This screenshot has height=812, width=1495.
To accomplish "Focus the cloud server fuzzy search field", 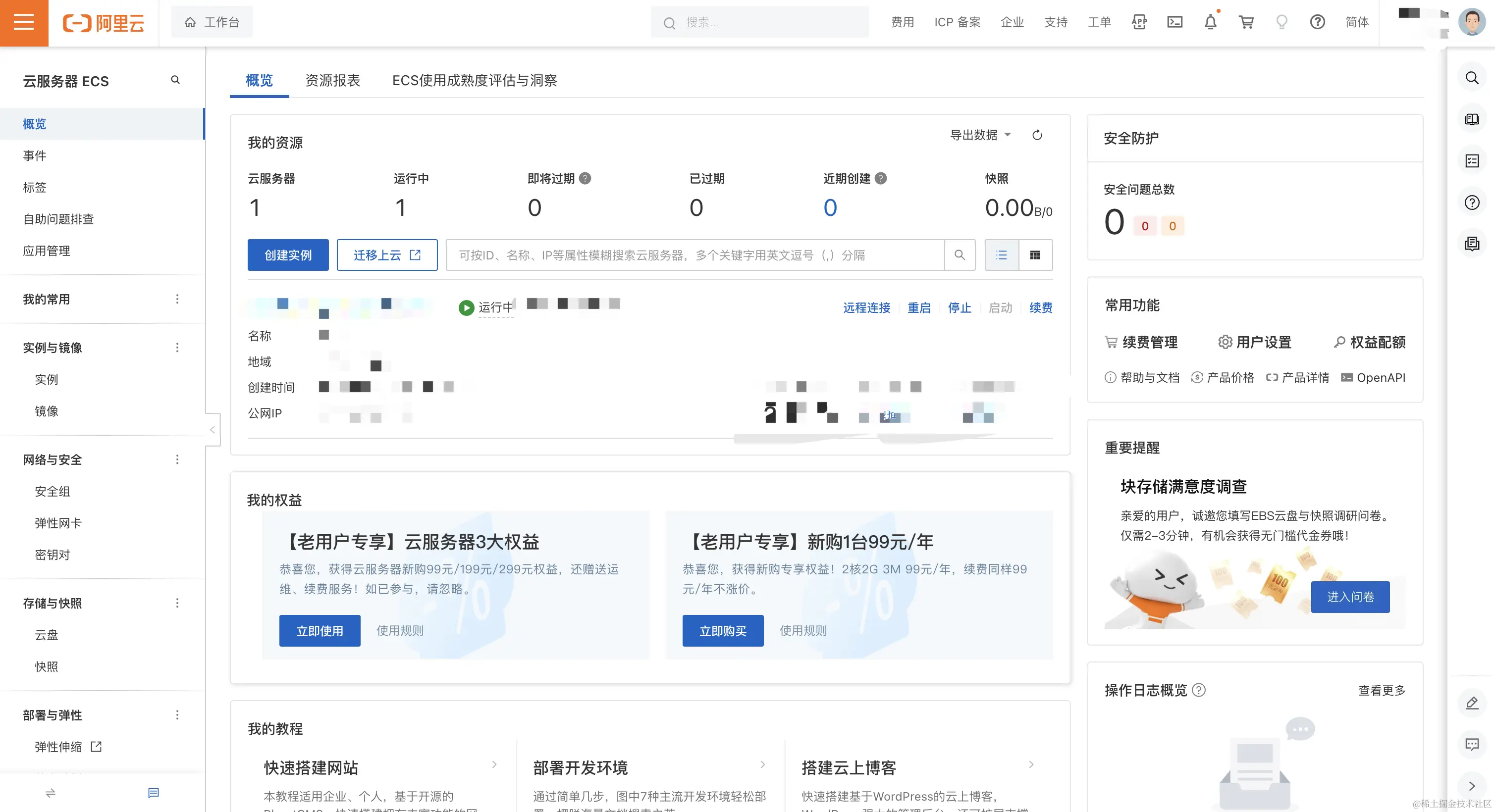I will [694, 255].
